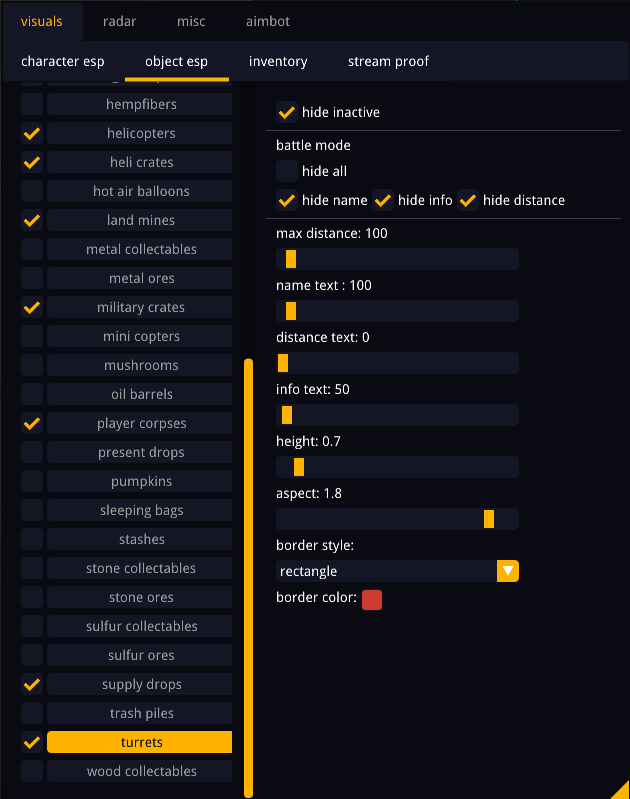Toggle the hide inactive checkbox
Image resolution: width=630 pixels, height=799 pixels.
[x=287, y=113]
